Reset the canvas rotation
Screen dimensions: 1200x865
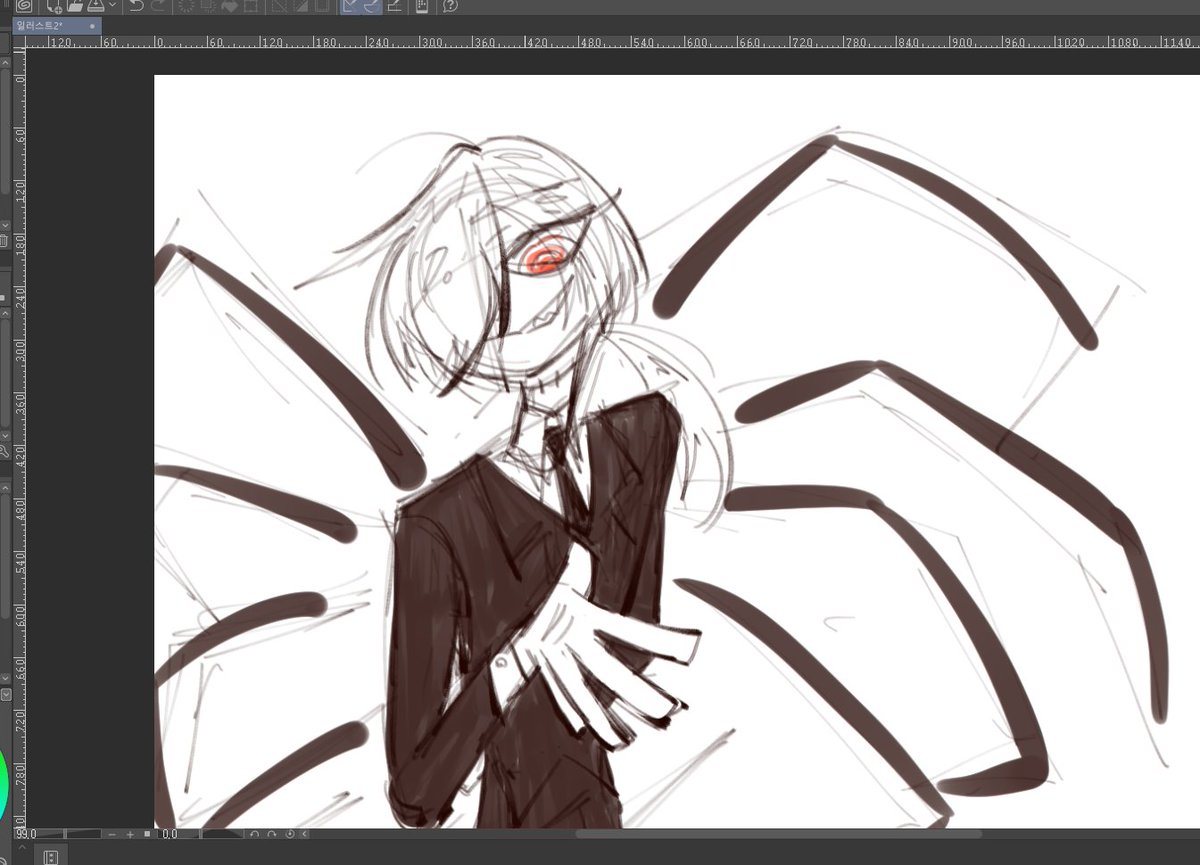click(x=290, y=834)
